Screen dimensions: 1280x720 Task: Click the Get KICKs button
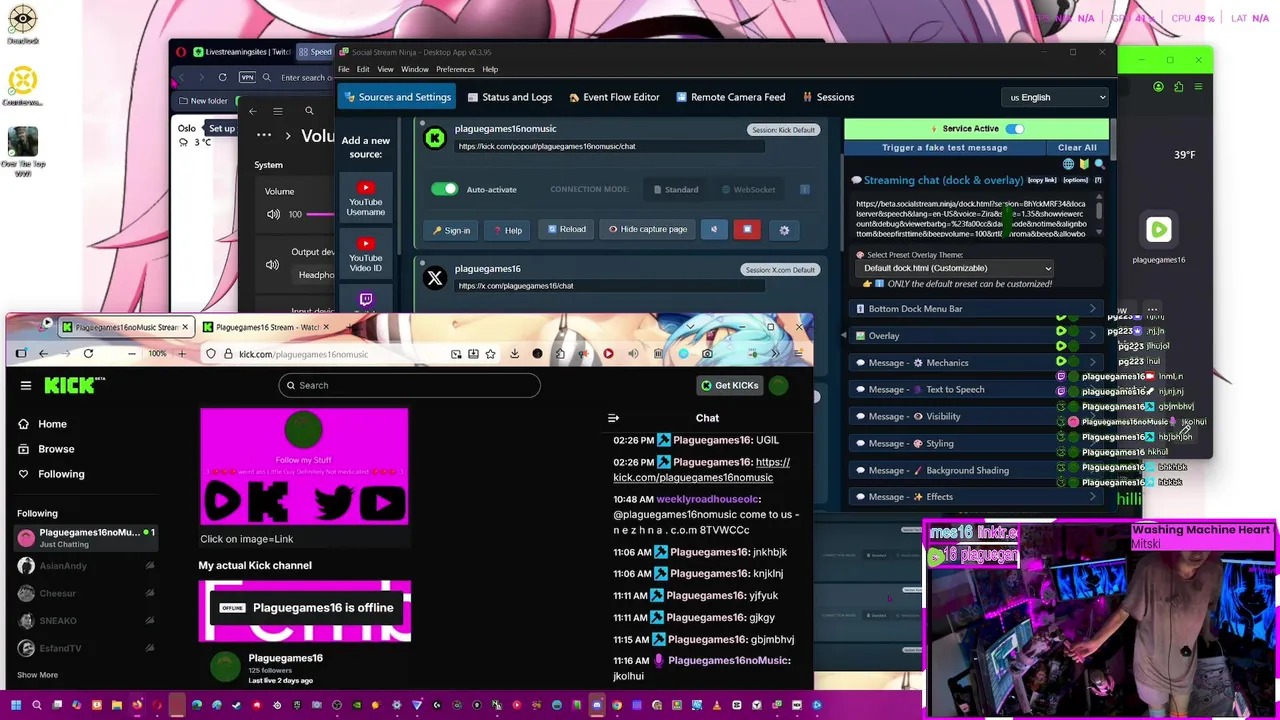729,385
